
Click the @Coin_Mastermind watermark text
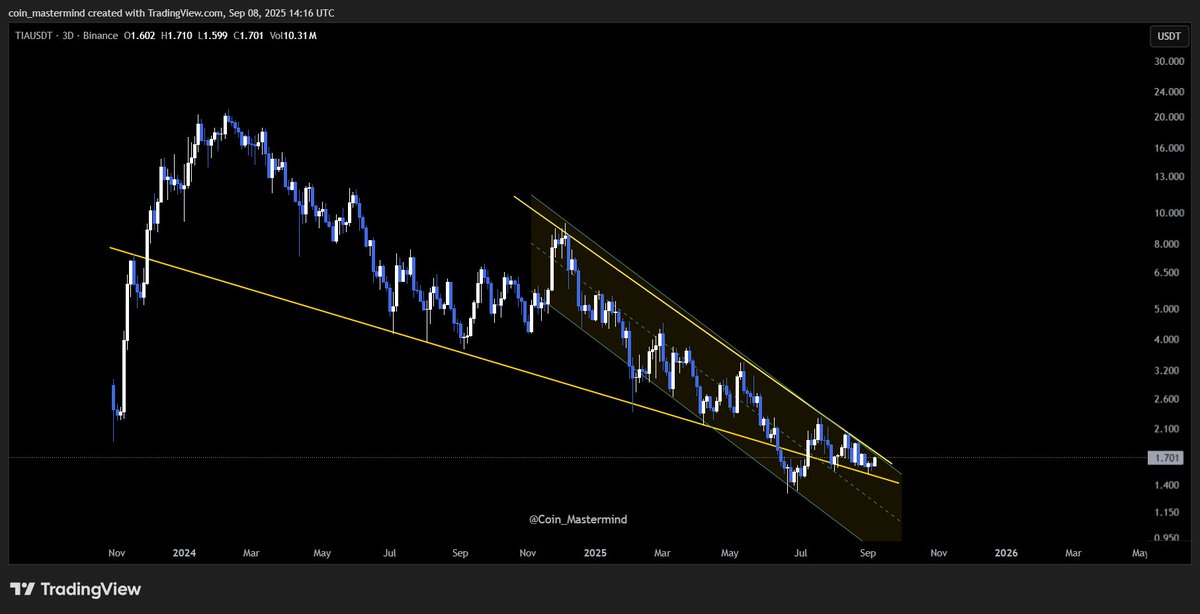pos(578,519)
